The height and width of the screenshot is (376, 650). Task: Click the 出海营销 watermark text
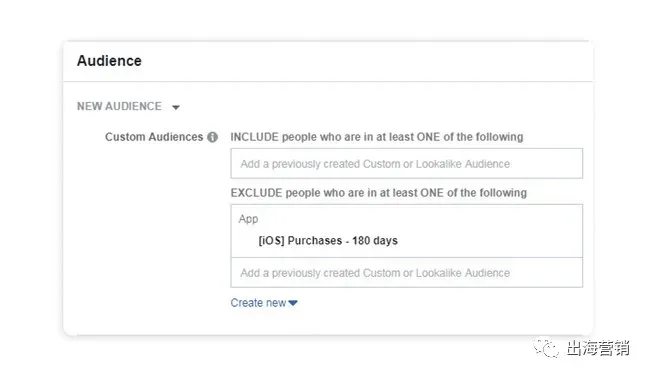598,348
